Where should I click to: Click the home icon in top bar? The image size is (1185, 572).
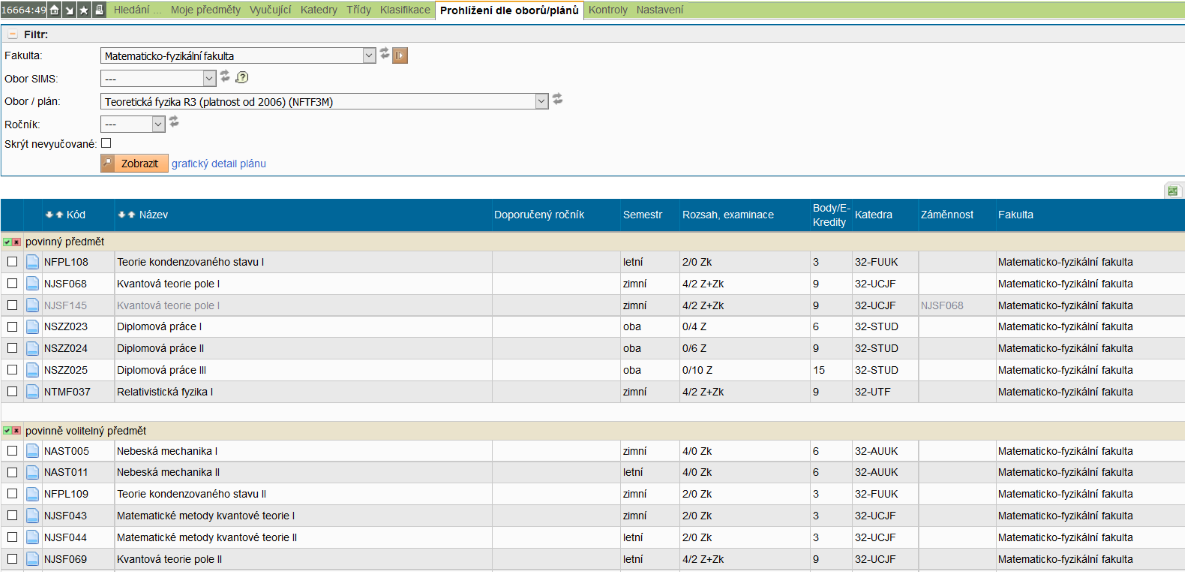coord(55,10)
